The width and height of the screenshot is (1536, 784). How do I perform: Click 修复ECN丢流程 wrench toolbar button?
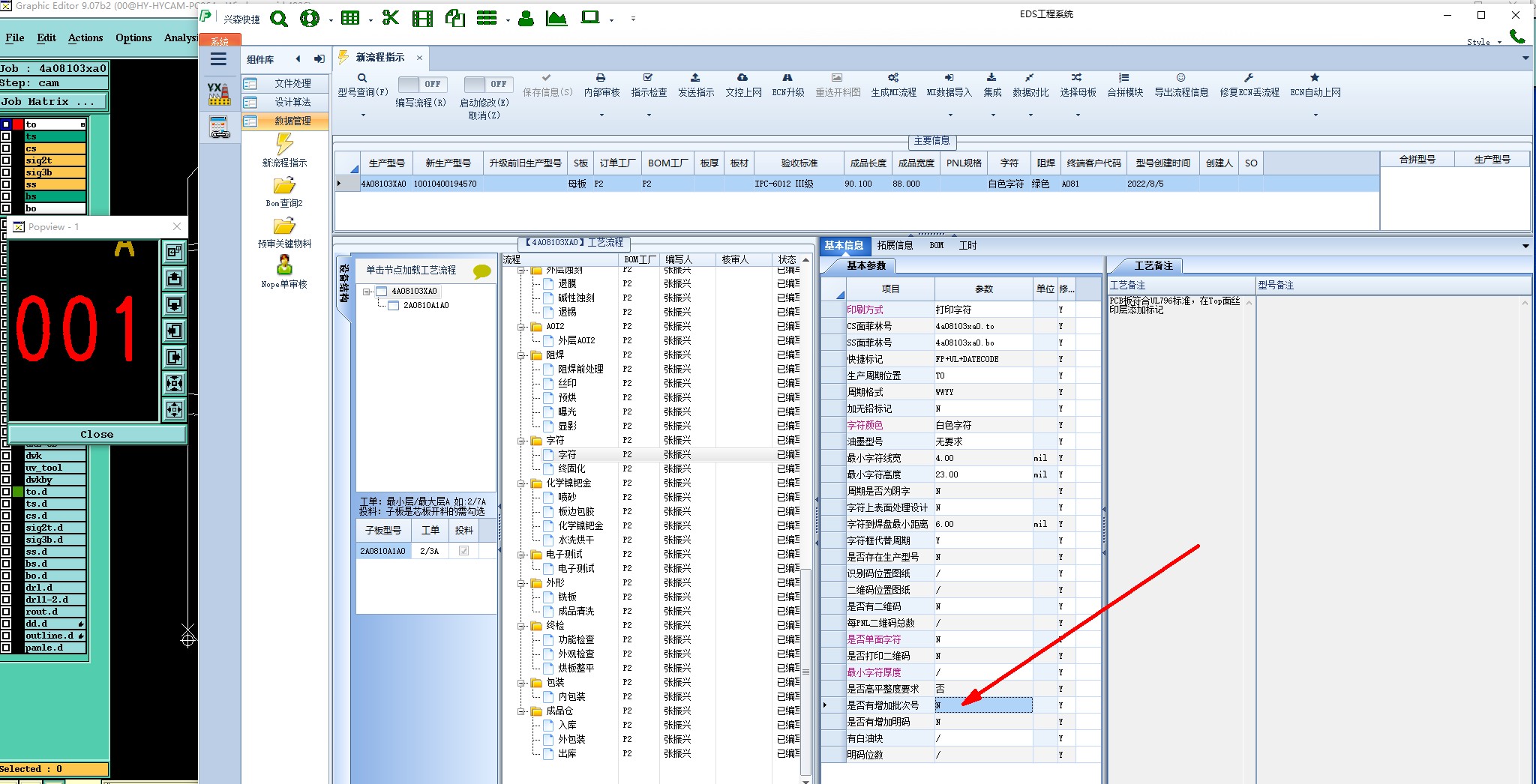point(1249,85)
